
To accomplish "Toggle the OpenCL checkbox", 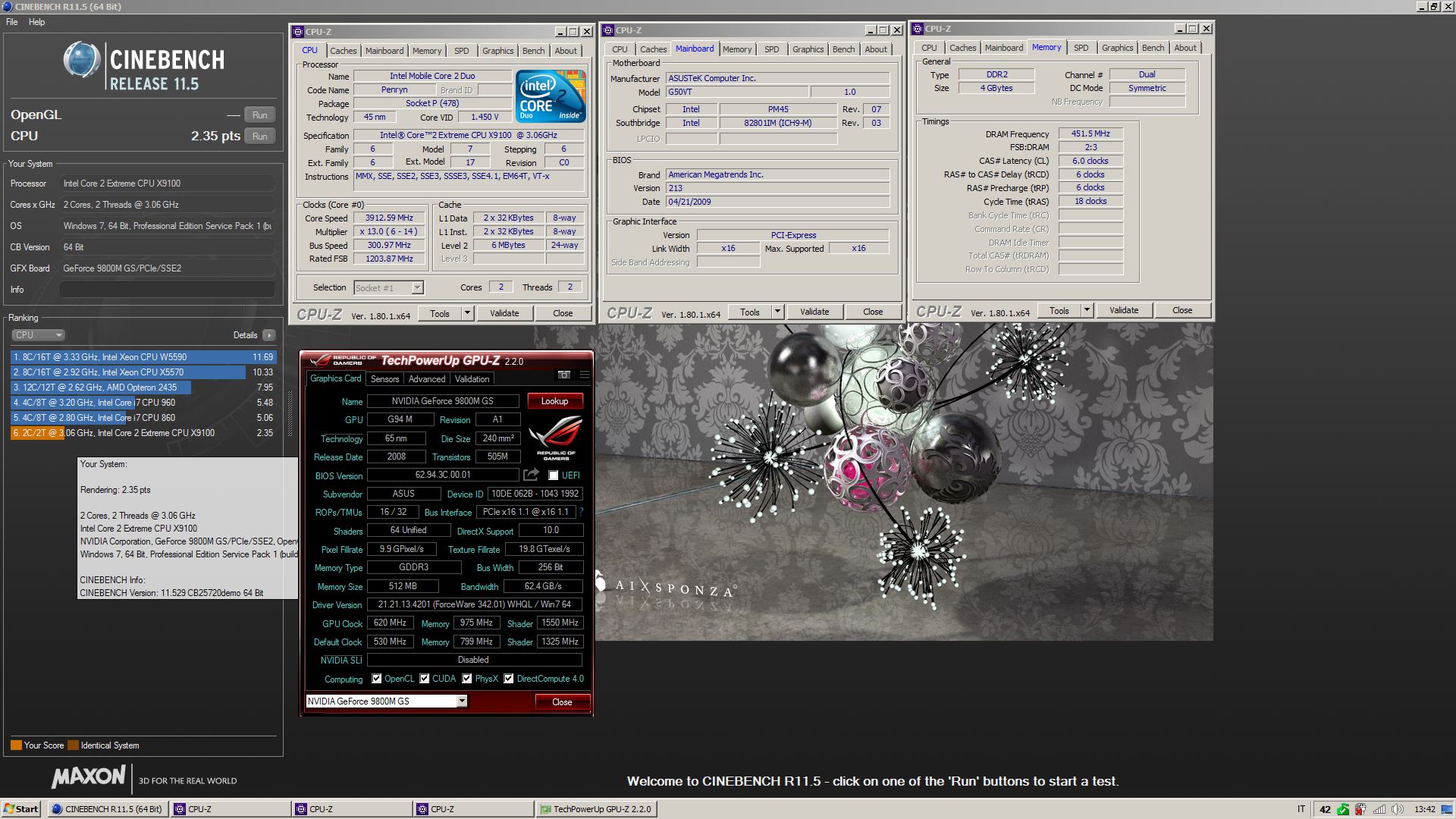I will 376,679.
